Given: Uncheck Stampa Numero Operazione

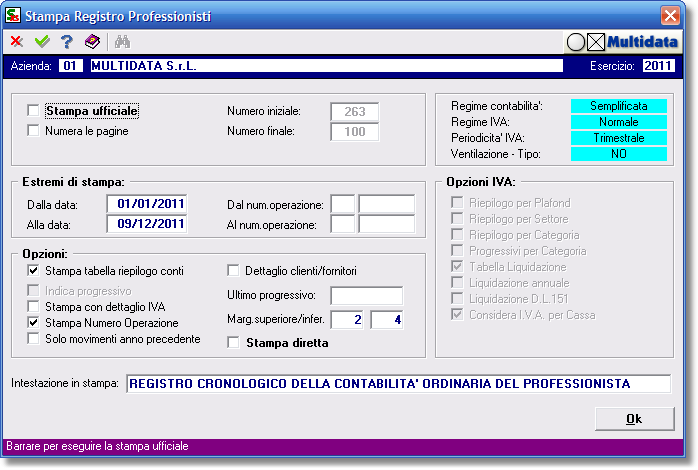Looking at the screenshot, I should (33, 322).
